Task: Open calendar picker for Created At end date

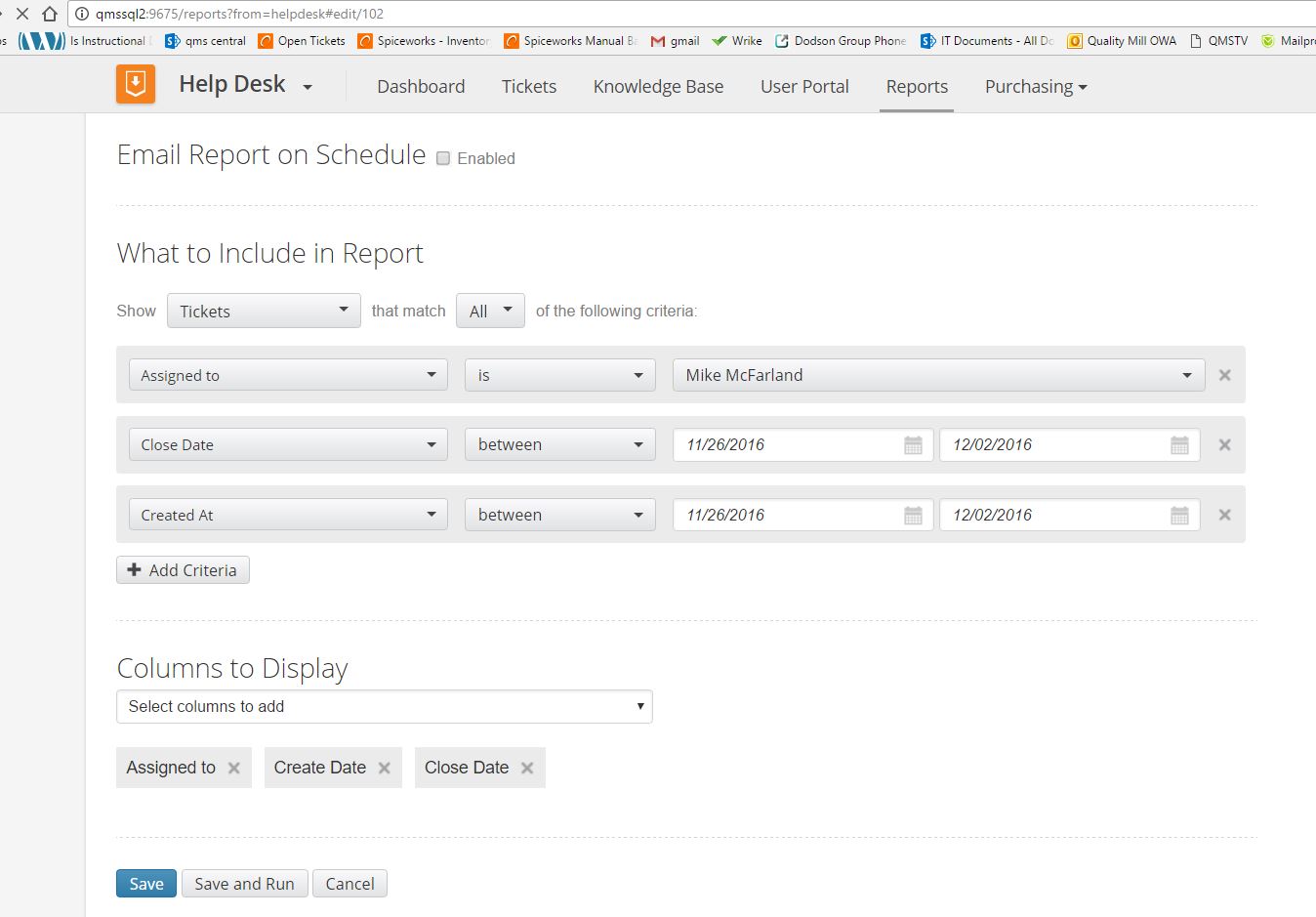Action: 1178,515
